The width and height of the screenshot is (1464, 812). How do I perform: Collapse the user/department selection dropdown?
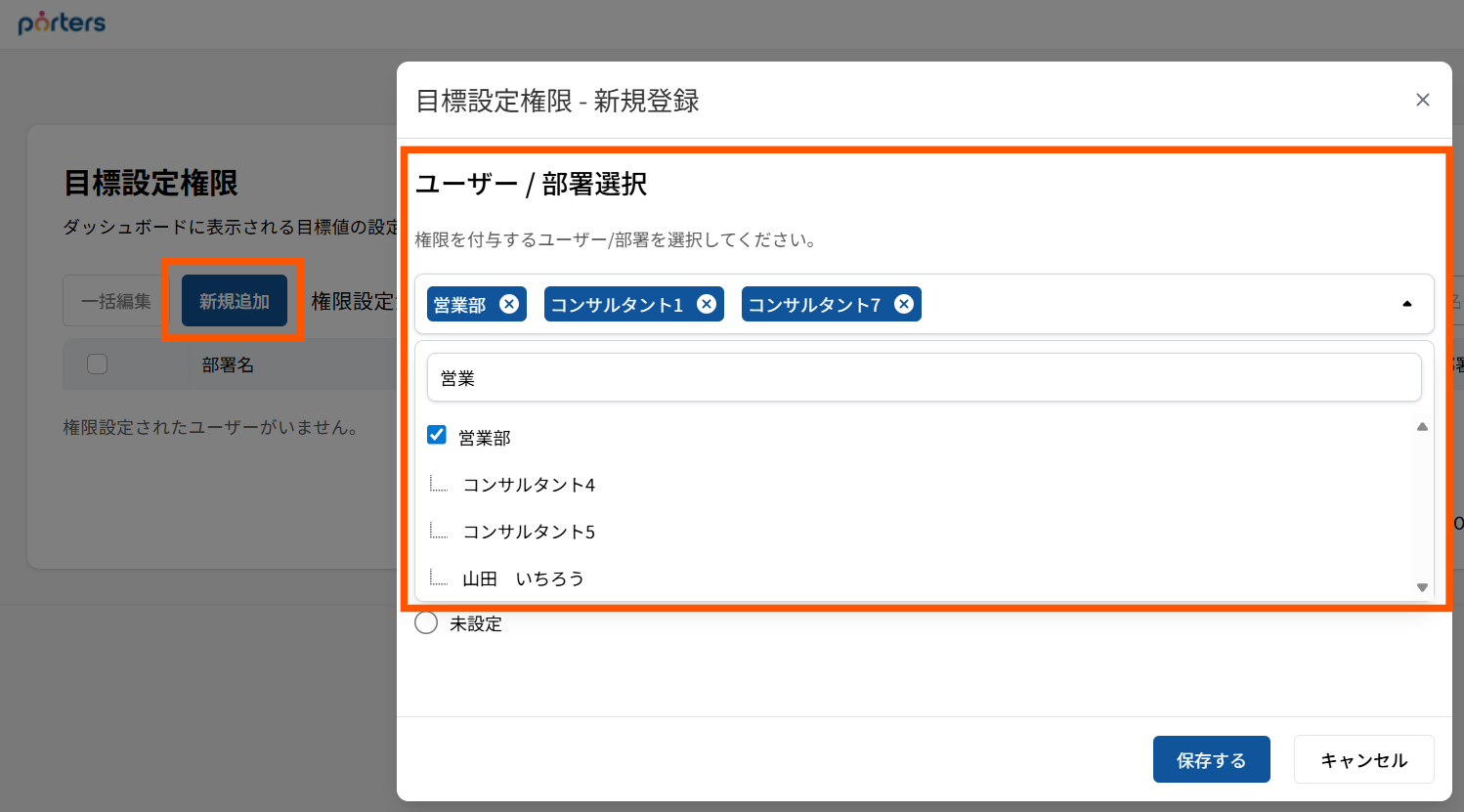click(1406, 304)
